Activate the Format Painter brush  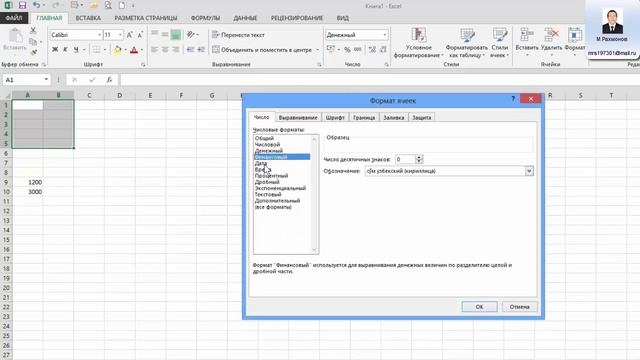coord(33,52)
